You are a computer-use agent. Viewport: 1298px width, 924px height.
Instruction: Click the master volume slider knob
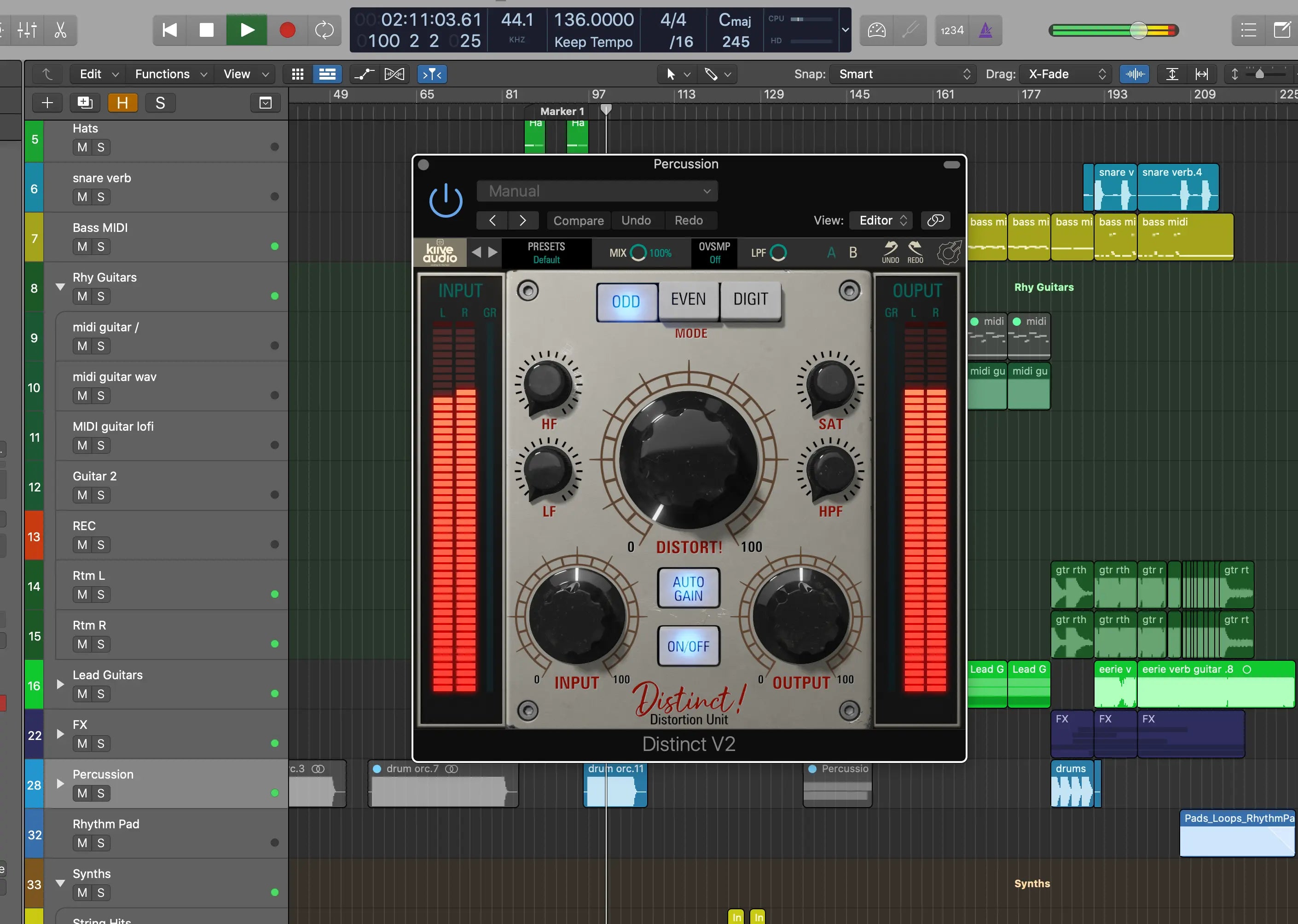coord(1139,30)
